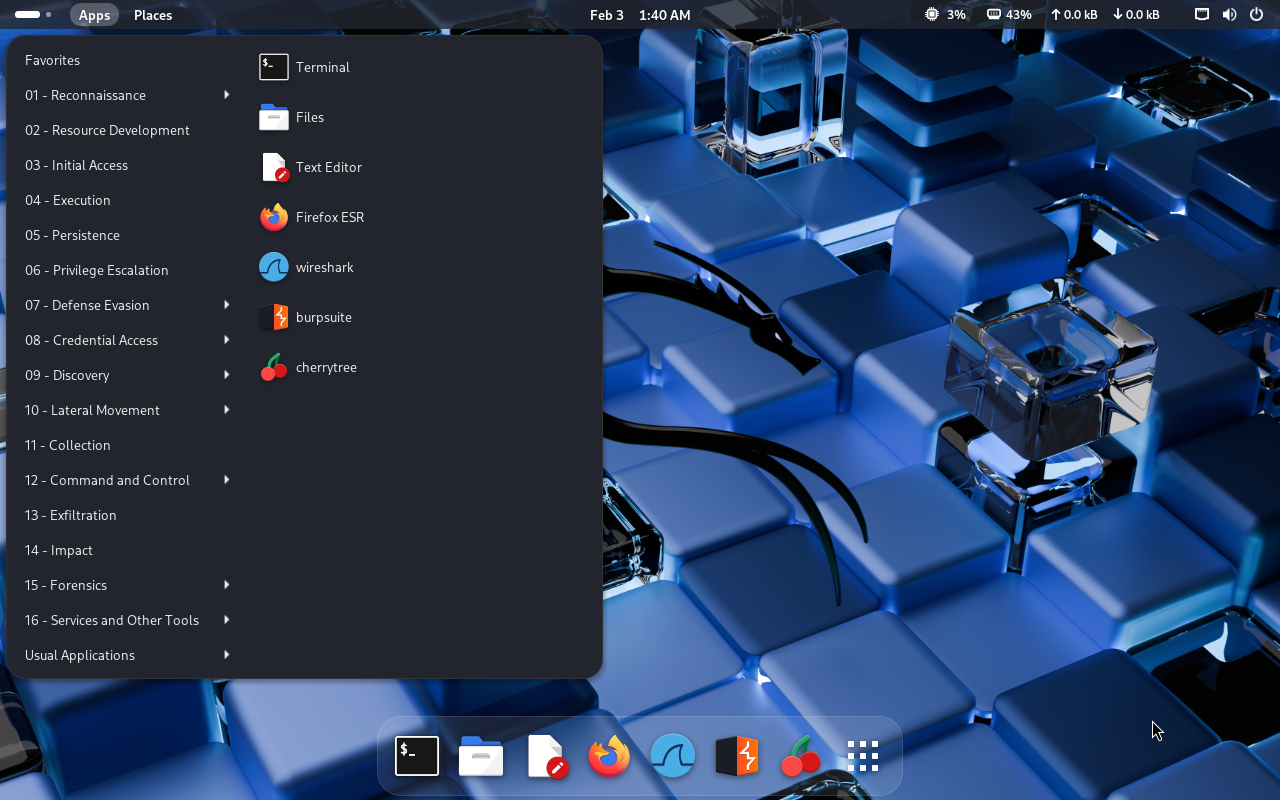Launch Wireshark from the dock

pos(673,756)
